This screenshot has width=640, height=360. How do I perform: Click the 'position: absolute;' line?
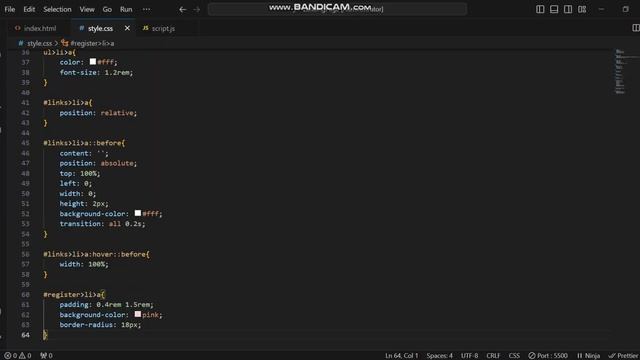point(98,163)
